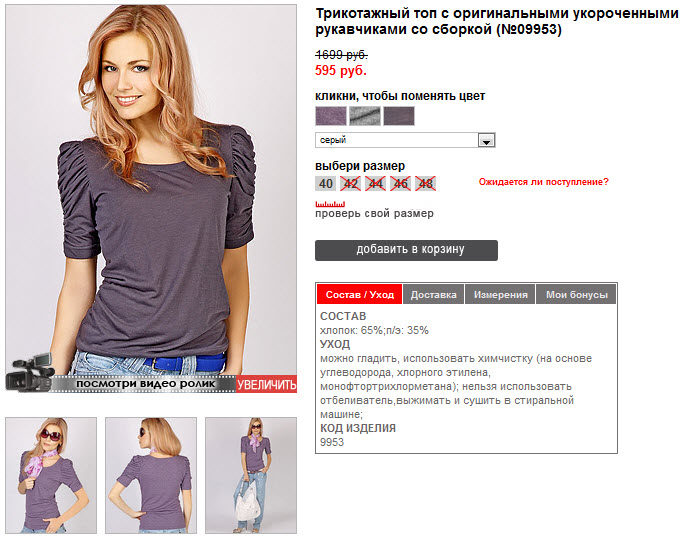This screenshot has height=540, width=682.
Task: Choose crossed-out size 48
Action: 425,183
